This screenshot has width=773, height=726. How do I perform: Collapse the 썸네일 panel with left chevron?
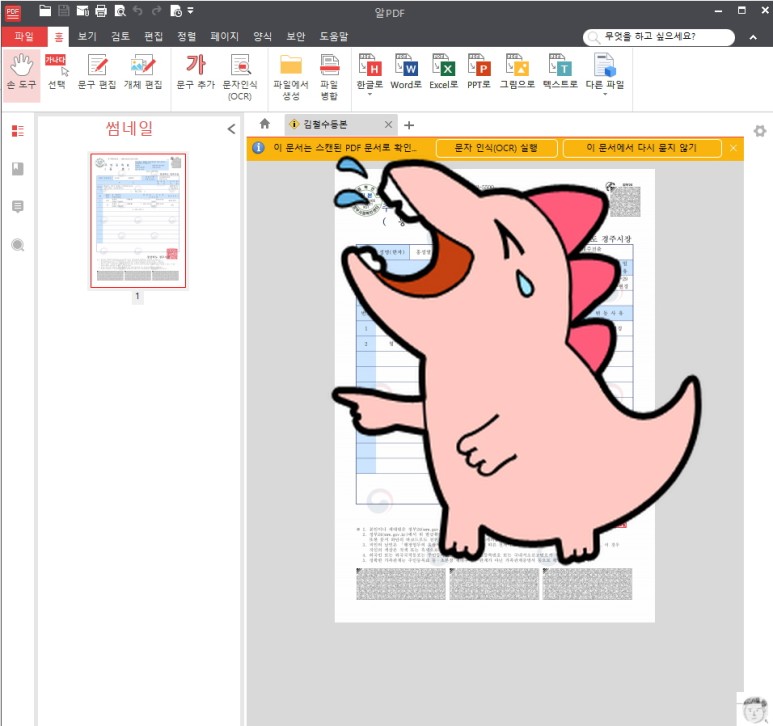231,129
